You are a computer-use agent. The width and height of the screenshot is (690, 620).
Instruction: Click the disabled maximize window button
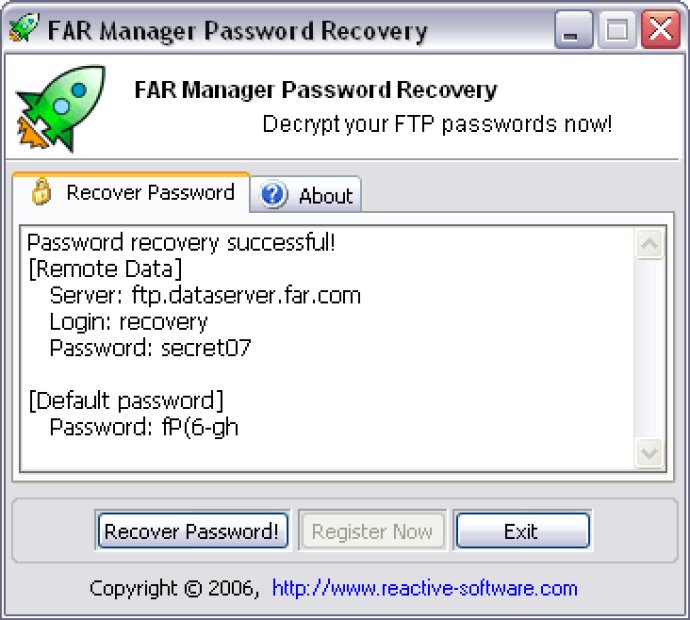pos(616,30)
